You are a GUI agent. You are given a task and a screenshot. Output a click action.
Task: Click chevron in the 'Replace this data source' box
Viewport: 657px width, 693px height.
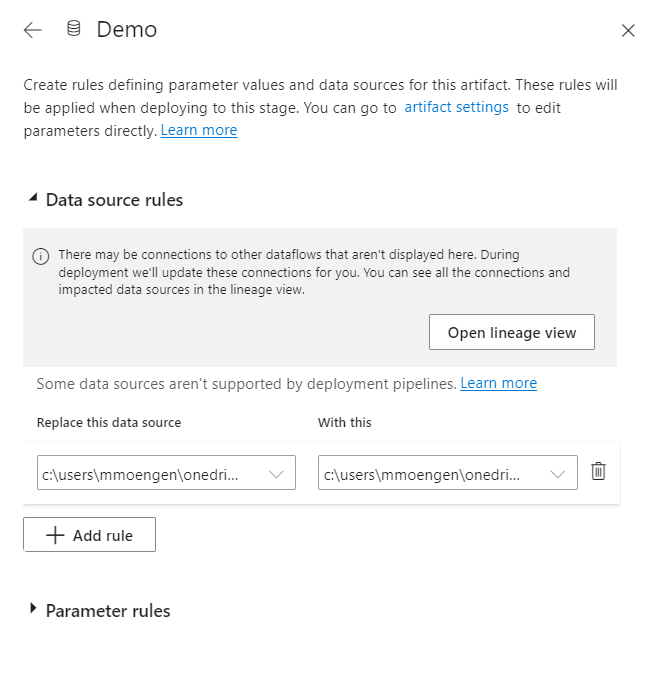pyautogui.click(x=277, y=474)
